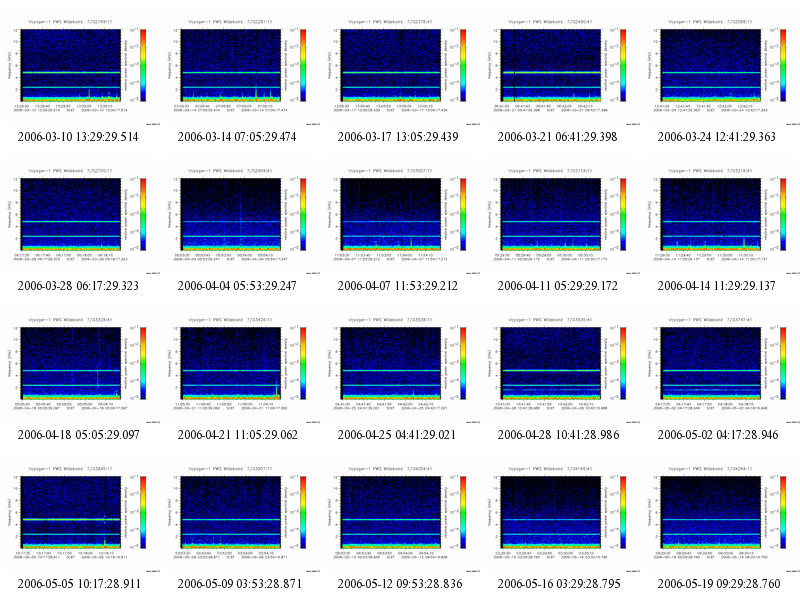This screenshot has width=800, height=596.
Task: Click the caption text 2006-03-14 07:05:29.474
Action: [237, 137]
